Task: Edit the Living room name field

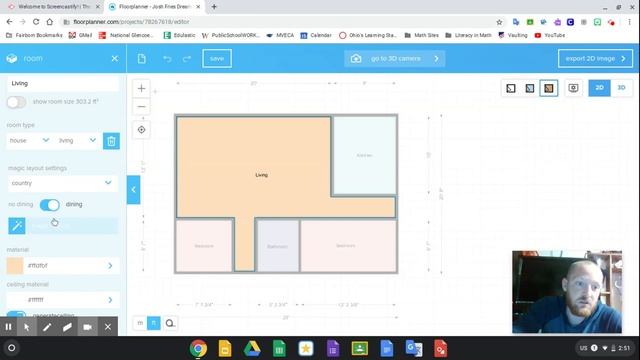Action: 62,83
